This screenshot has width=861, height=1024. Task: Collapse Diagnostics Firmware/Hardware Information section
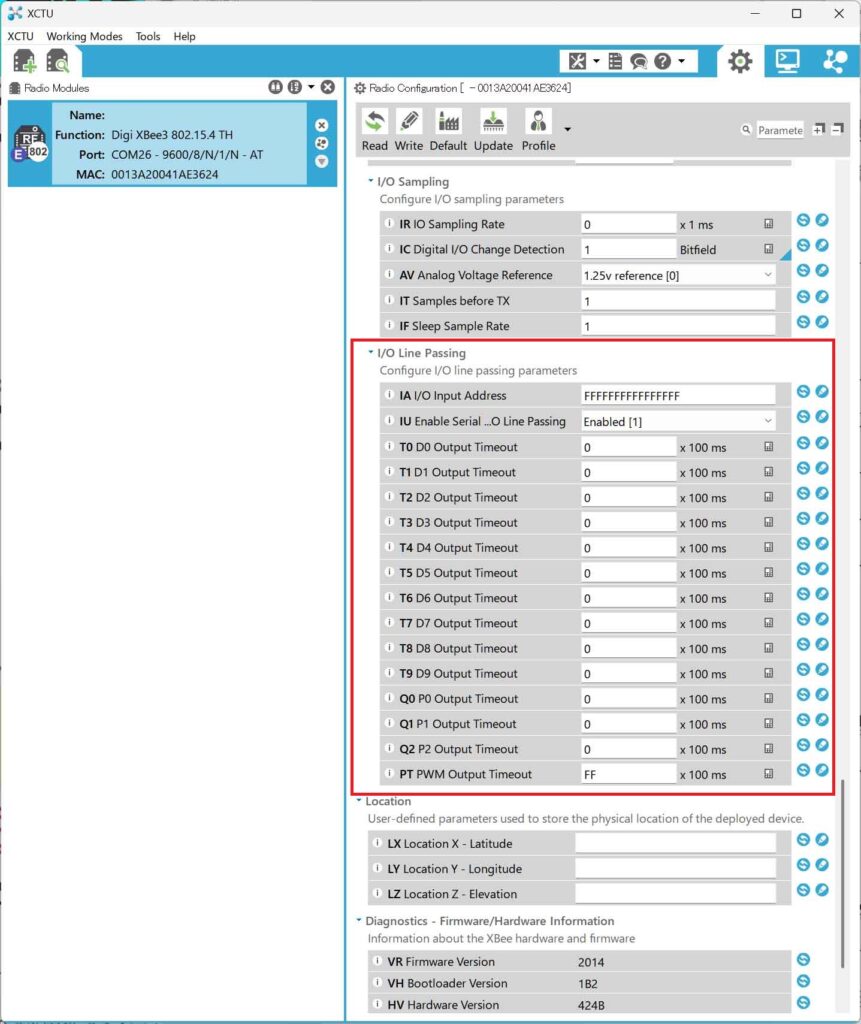point(359,920)
